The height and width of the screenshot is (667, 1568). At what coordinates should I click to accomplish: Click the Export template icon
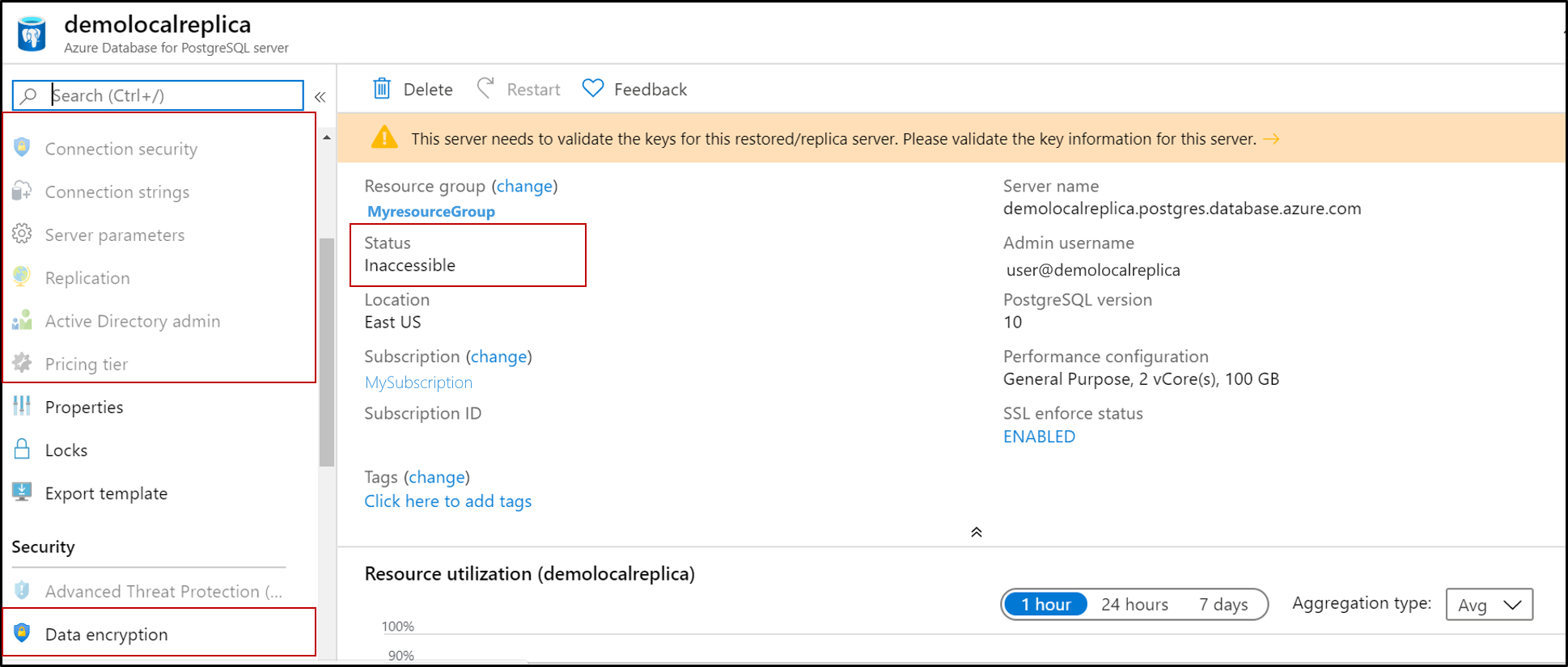pos(22,492)
